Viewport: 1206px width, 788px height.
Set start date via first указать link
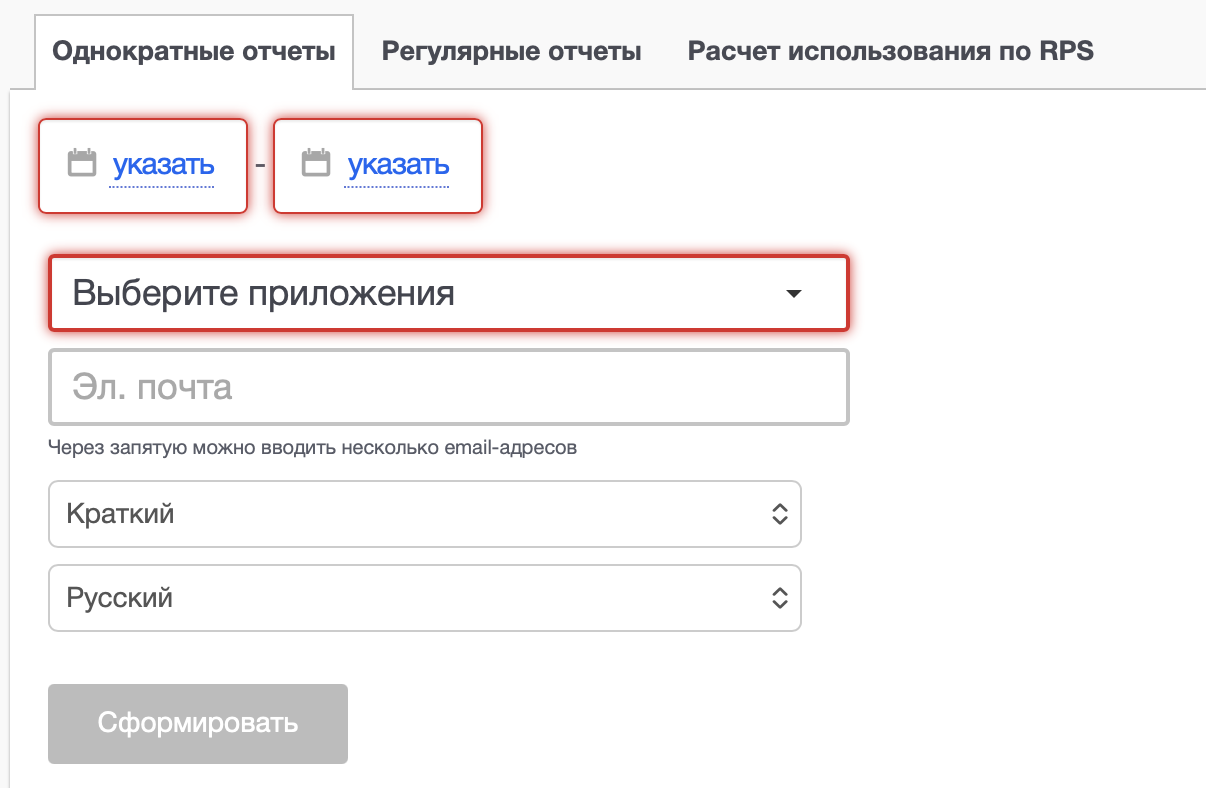click(x=163, y=165)
